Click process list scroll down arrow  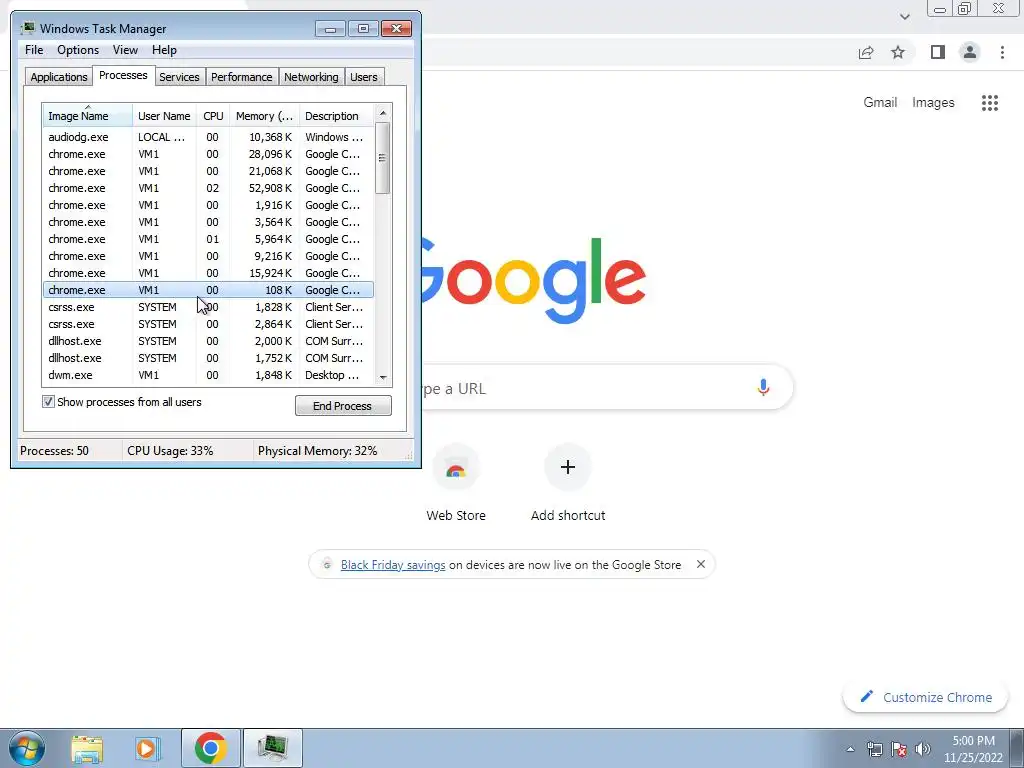click(x=383, y=377)
